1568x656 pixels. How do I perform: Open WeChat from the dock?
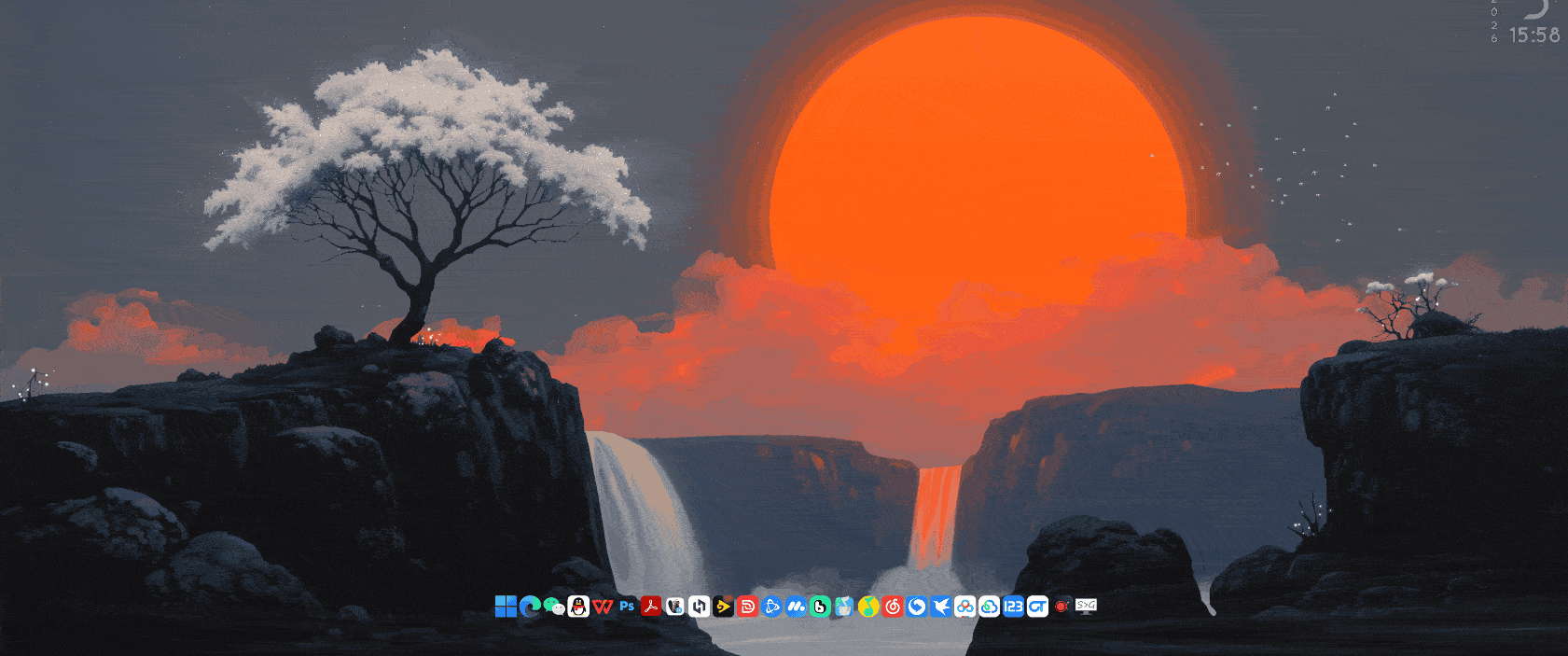[554, 607]
